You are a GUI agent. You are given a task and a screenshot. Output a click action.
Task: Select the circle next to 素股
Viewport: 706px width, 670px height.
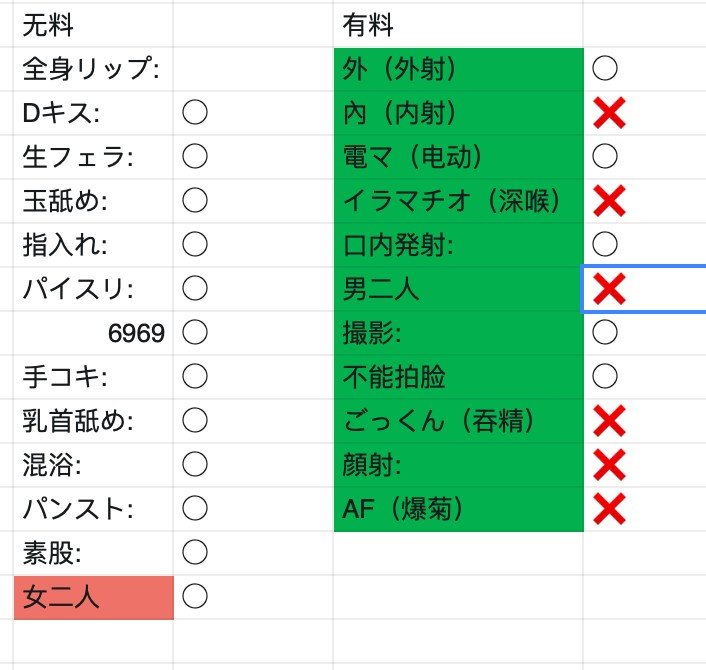click(195, 552)
